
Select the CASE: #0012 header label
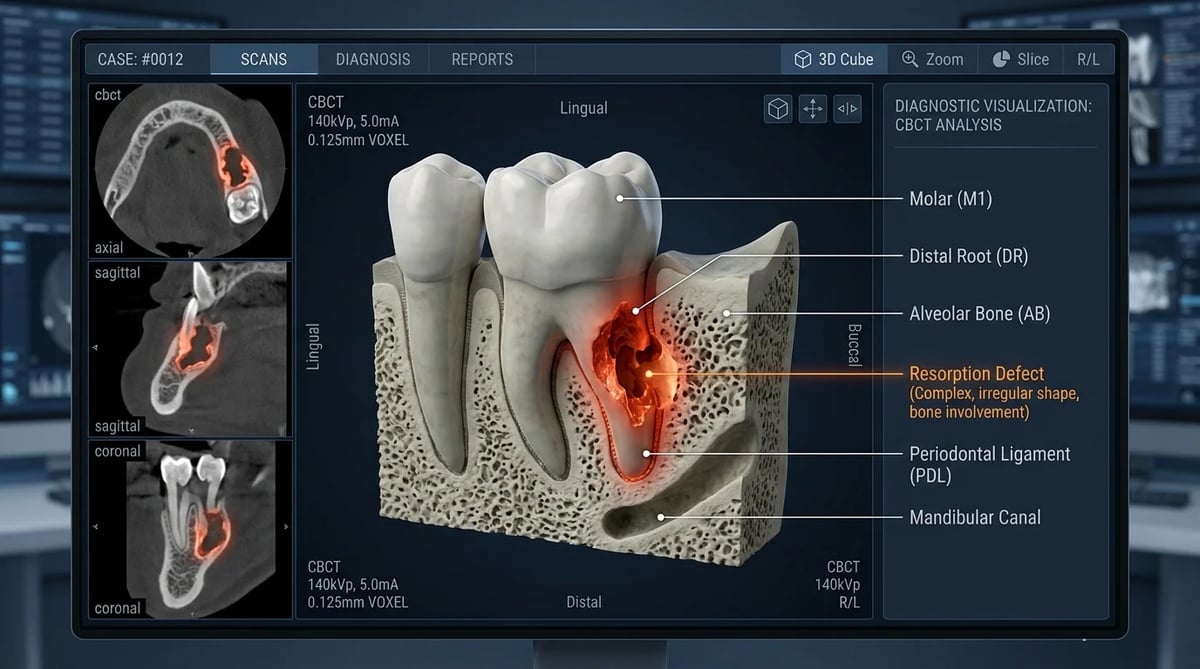click(x=140, y=59)
